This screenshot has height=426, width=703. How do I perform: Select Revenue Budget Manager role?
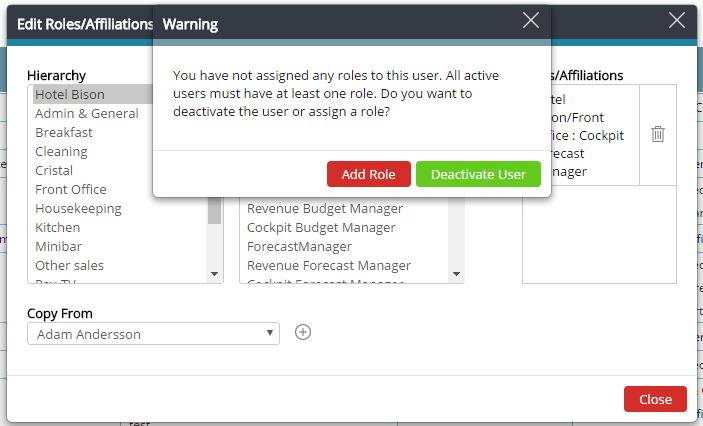(325, 209)
